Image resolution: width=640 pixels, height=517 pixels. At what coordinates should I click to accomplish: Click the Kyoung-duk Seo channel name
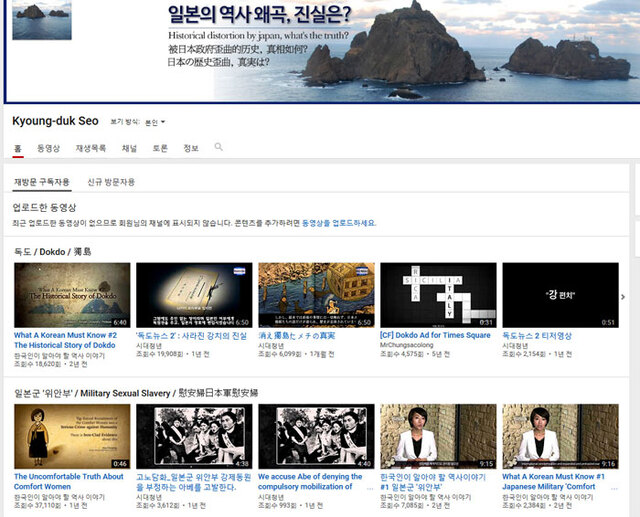point(55,121)
